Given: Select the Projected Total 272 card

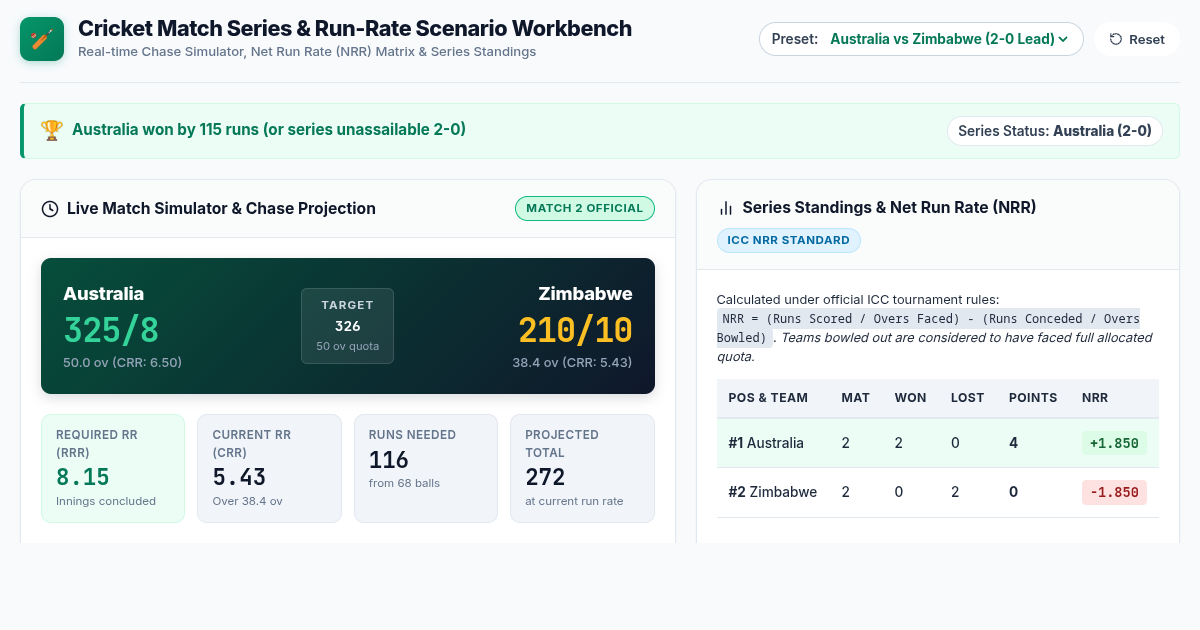Looking at the screenshot, I should click(x=582, y=468).
